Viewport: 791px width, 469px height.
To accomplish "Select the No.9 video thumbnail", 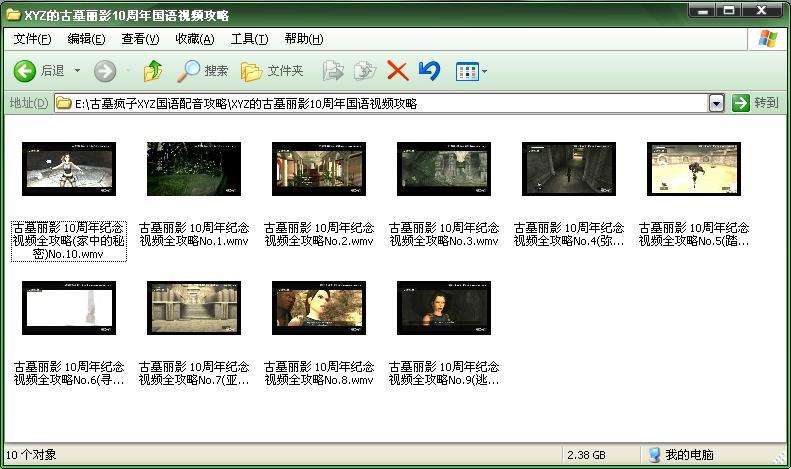I will 444,308.
